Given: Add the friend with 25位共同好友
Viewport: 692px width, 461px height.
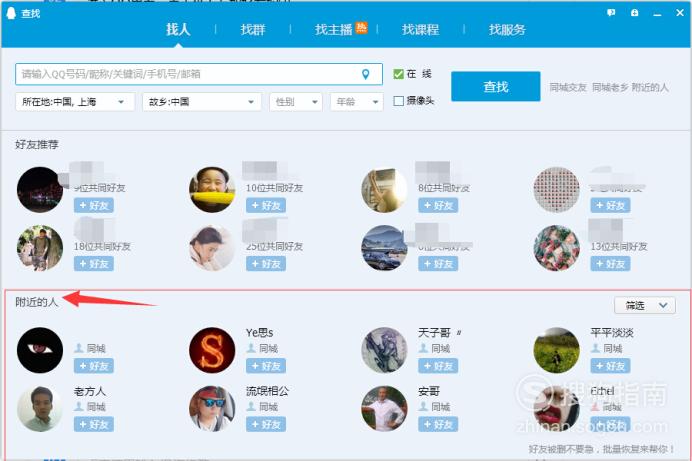Looking at the screenshot, I should (x=266, y=264).
